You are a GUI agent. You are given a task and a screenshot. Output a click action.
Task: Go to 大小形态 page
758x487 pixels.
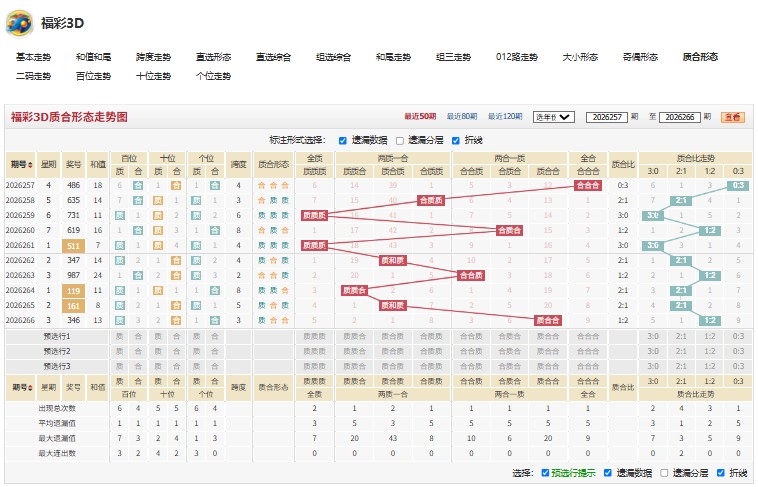580,57
